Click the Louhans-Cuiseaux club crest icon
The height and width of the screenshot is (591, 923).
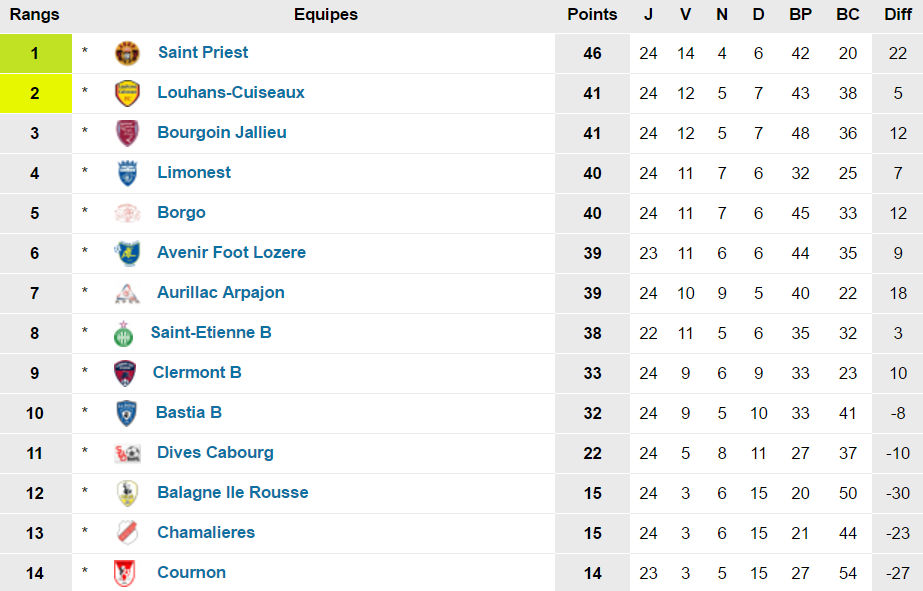[127, 93]
